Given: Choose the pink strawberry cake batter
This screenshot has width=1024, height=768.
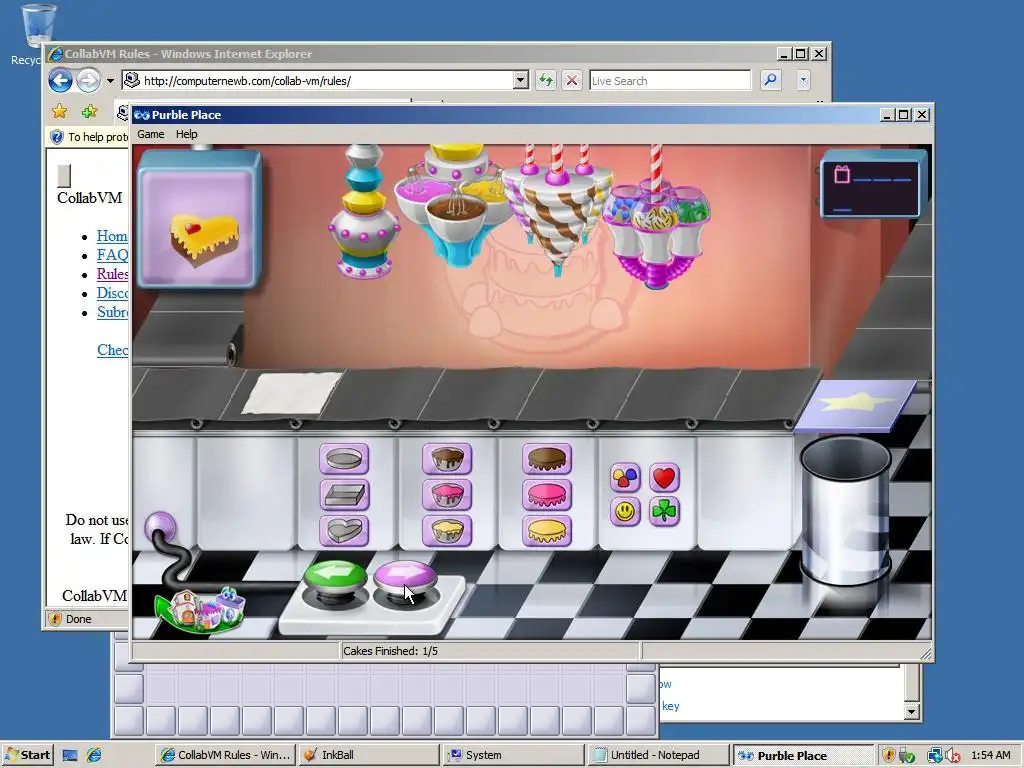Looking at the screenshot, I should (447, 494).
